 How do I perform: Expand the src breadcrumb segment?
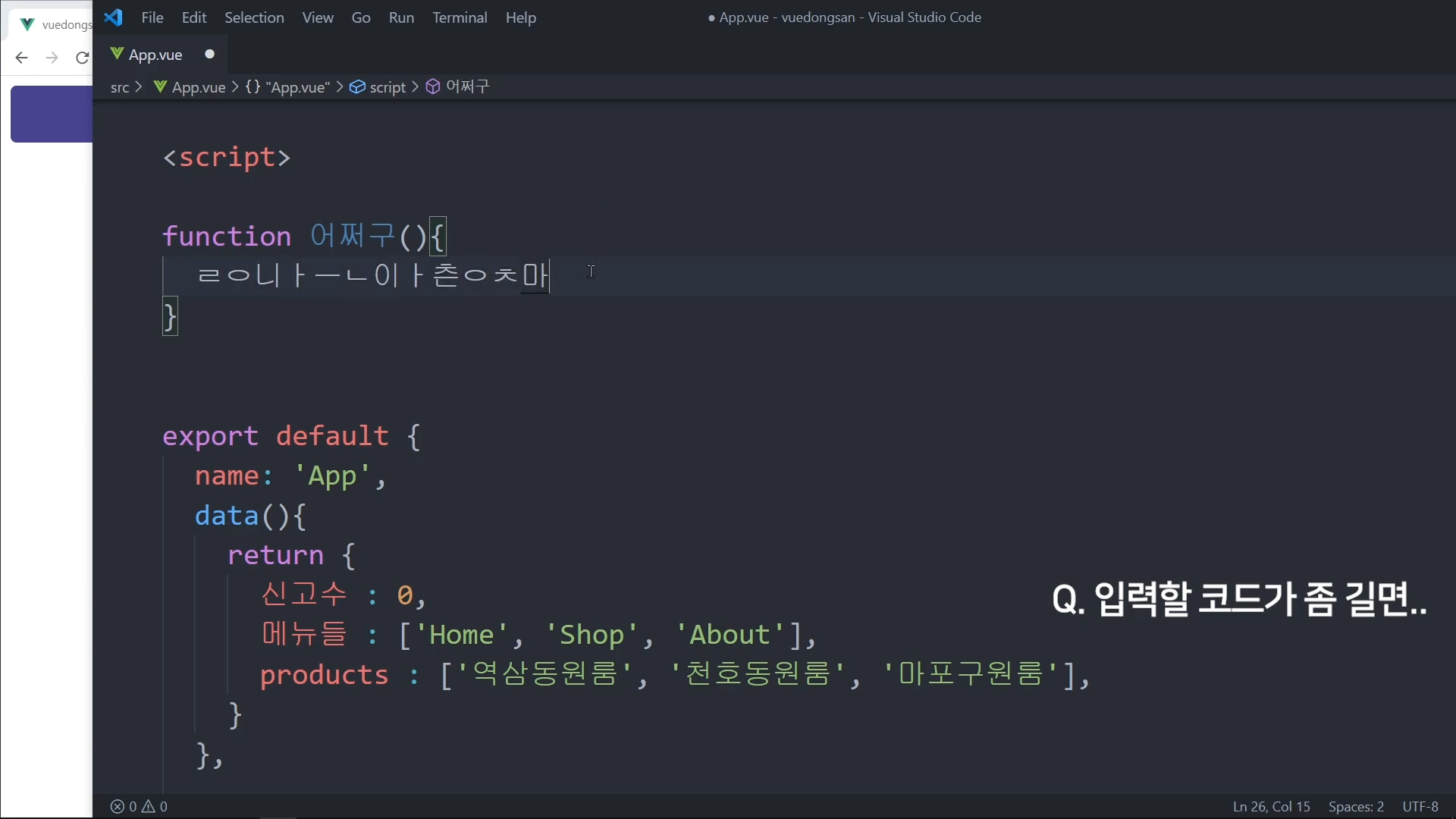pos(120,87)
